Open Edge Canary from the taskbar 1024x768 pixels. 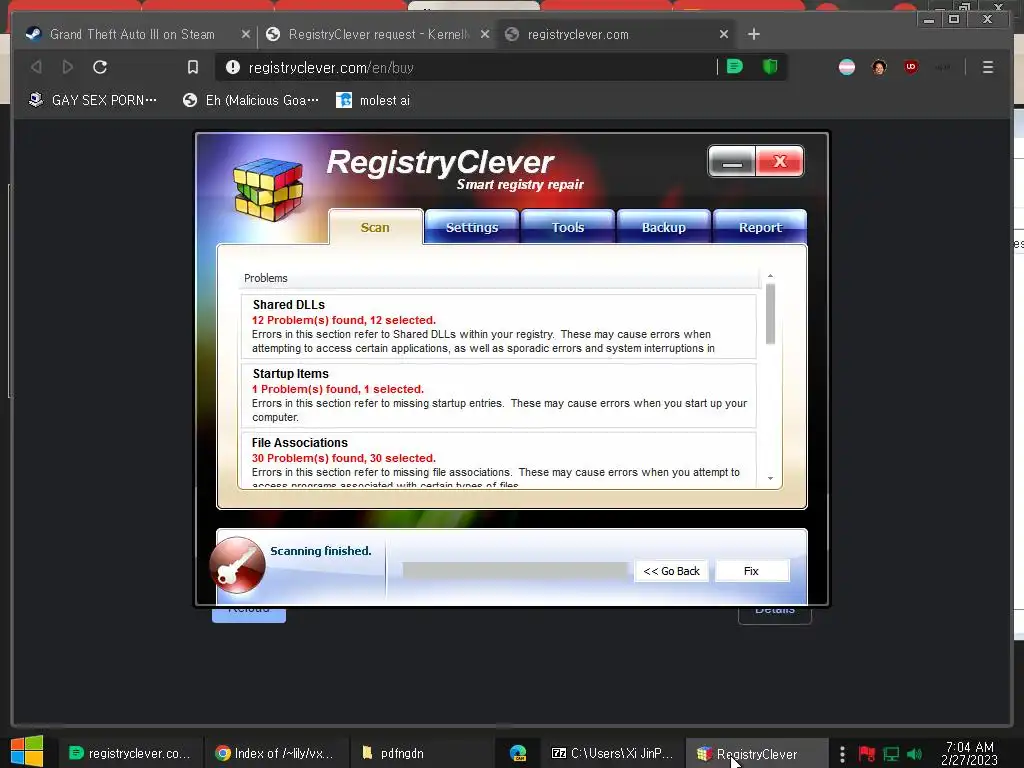pos(519,753)
